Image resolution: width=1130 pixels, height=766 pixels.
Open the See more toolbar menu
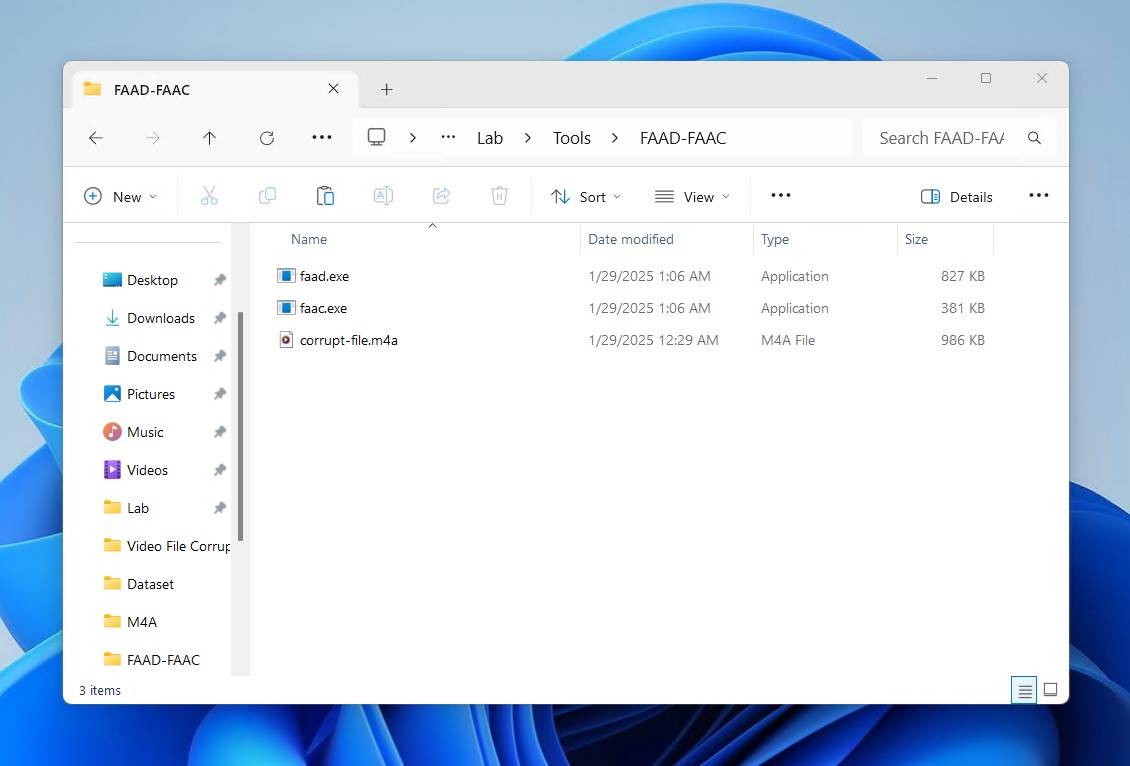pos(780,196)
